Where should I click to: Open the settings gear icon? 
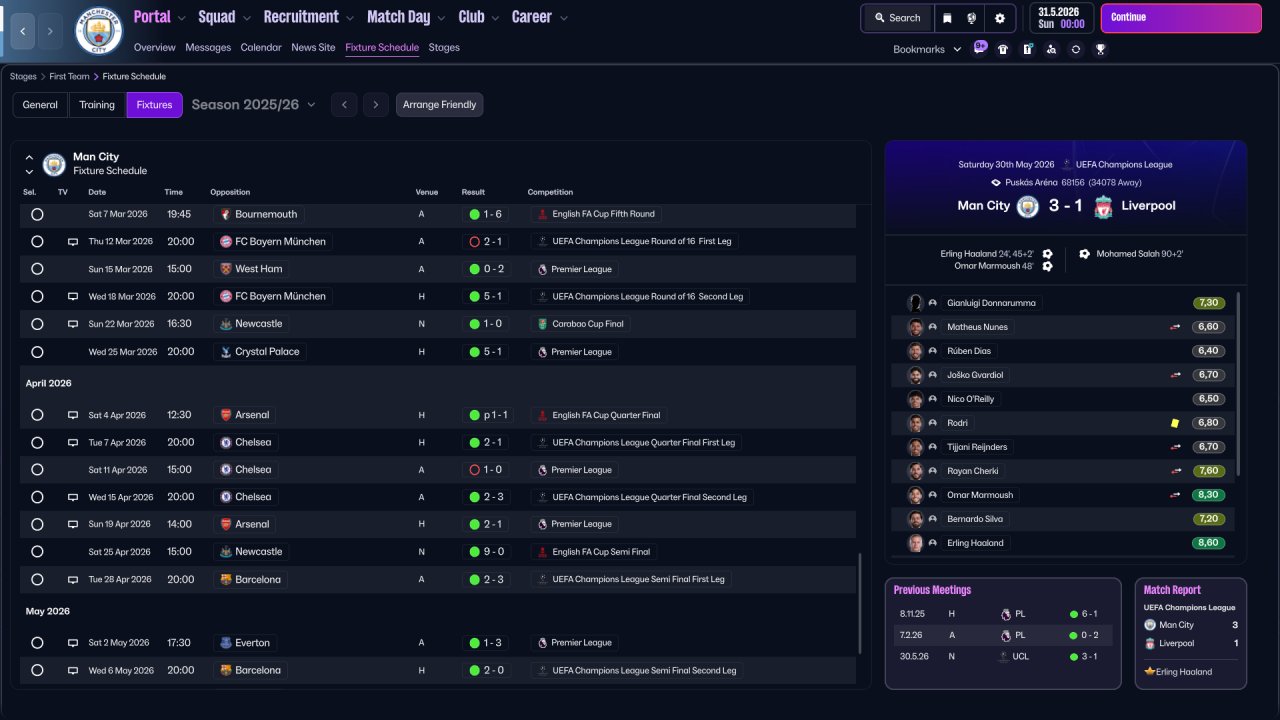1000,18
